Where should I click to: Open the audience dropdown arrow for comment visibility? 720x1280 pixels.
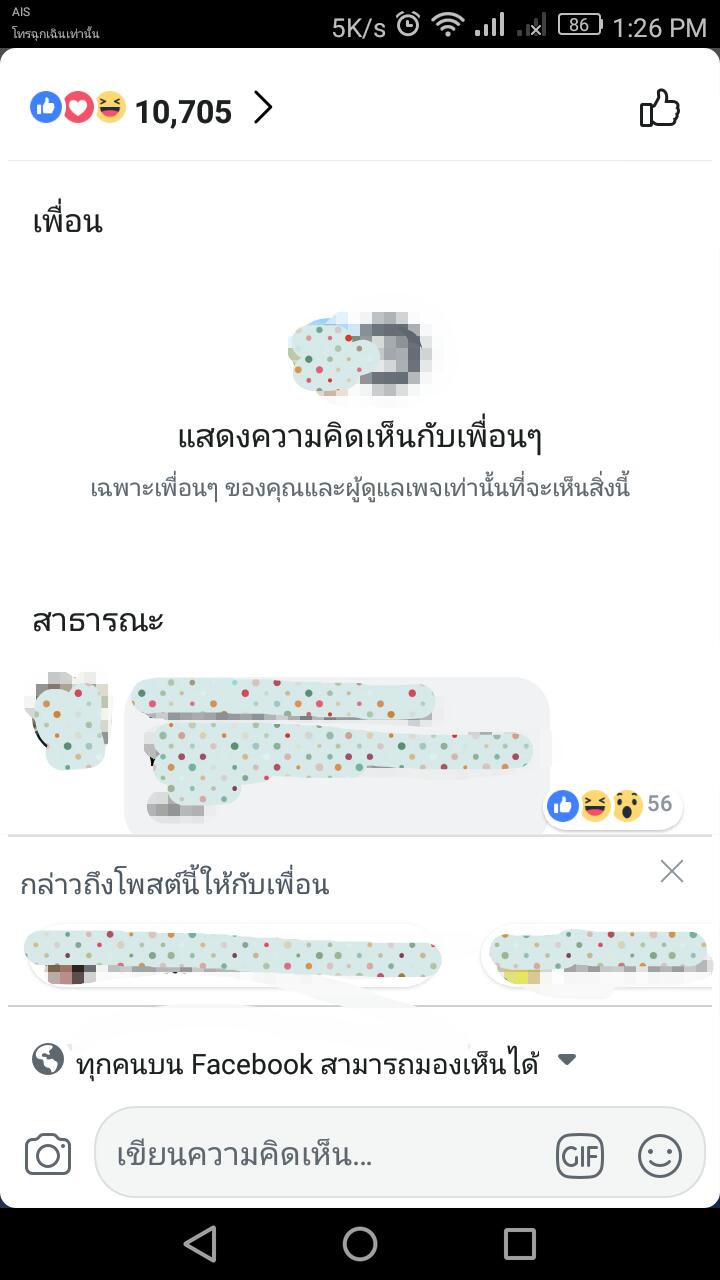click(x=567, y=1060)
